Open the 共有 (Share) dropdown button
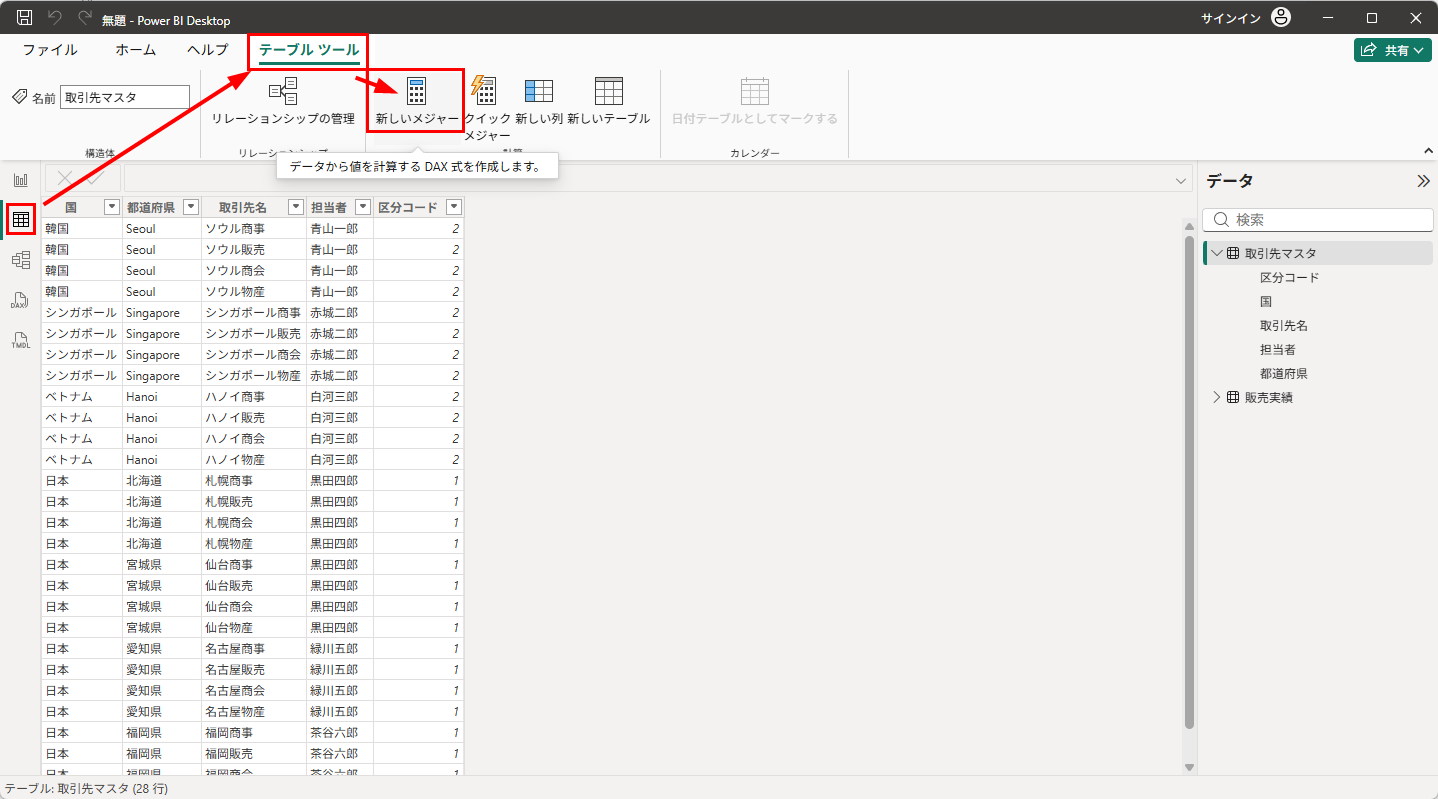 pos(1393,50)
